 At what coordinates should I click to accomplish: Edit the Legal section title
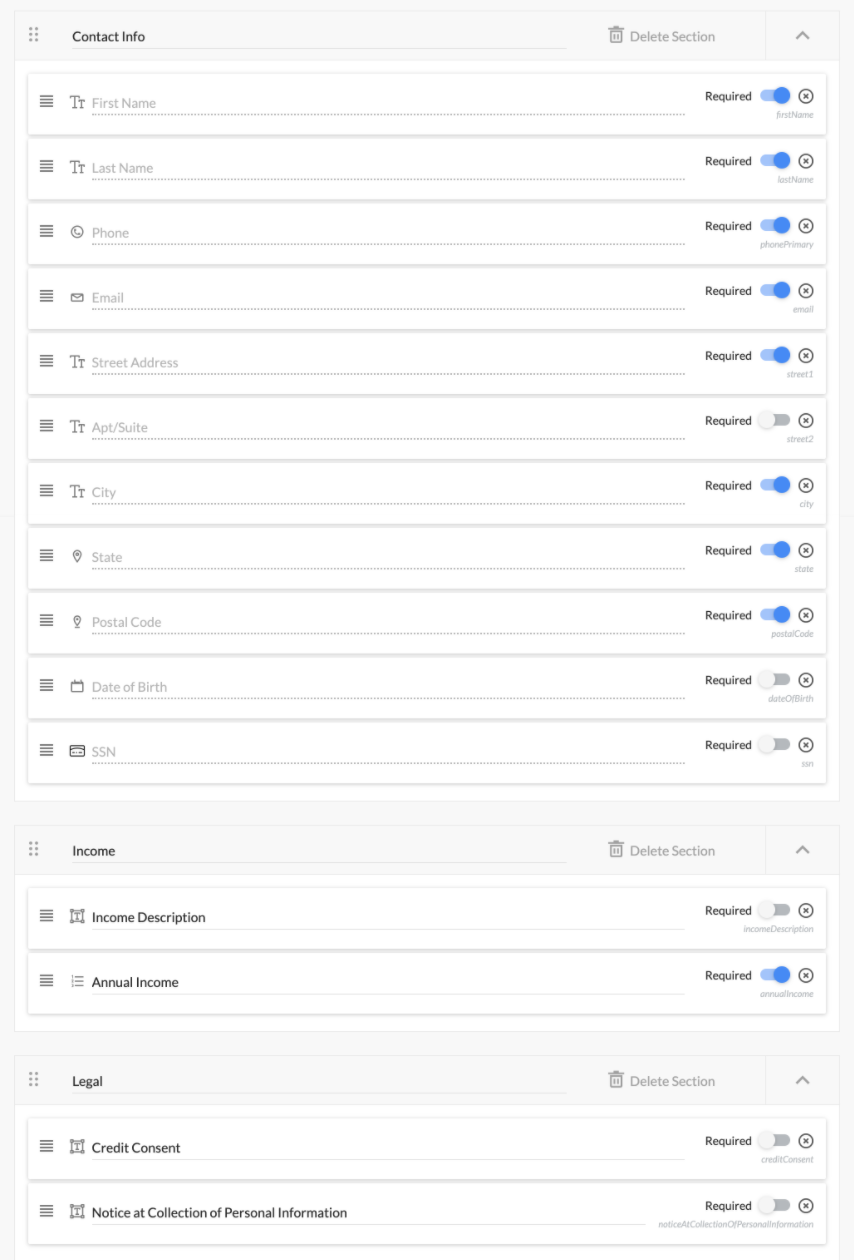[x=318, y=1081]
